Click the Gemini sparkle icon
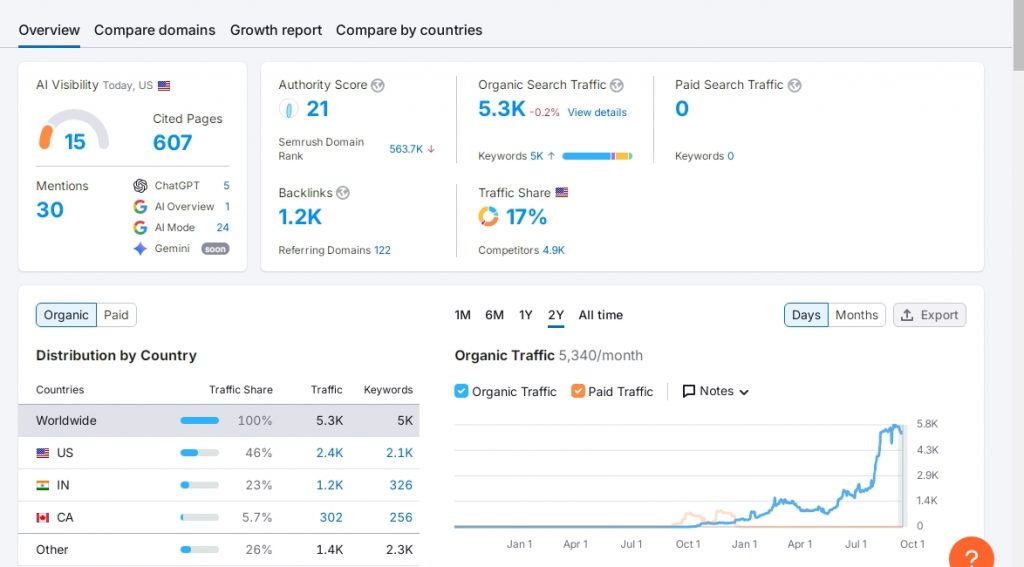 [140, 249]
